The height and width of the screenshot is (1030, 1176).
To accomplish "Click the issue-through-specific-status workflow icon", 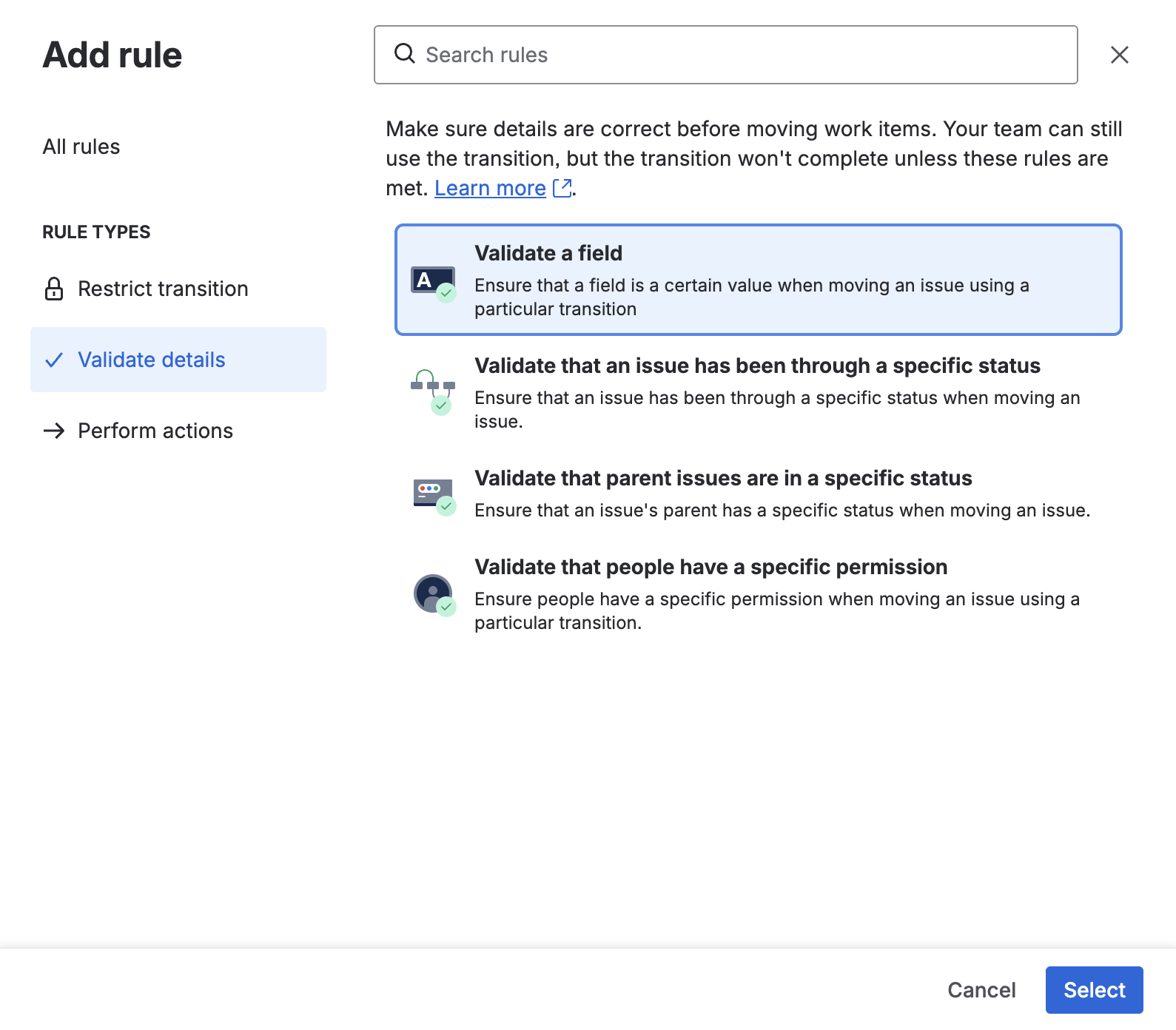I will tap(433, 391).
